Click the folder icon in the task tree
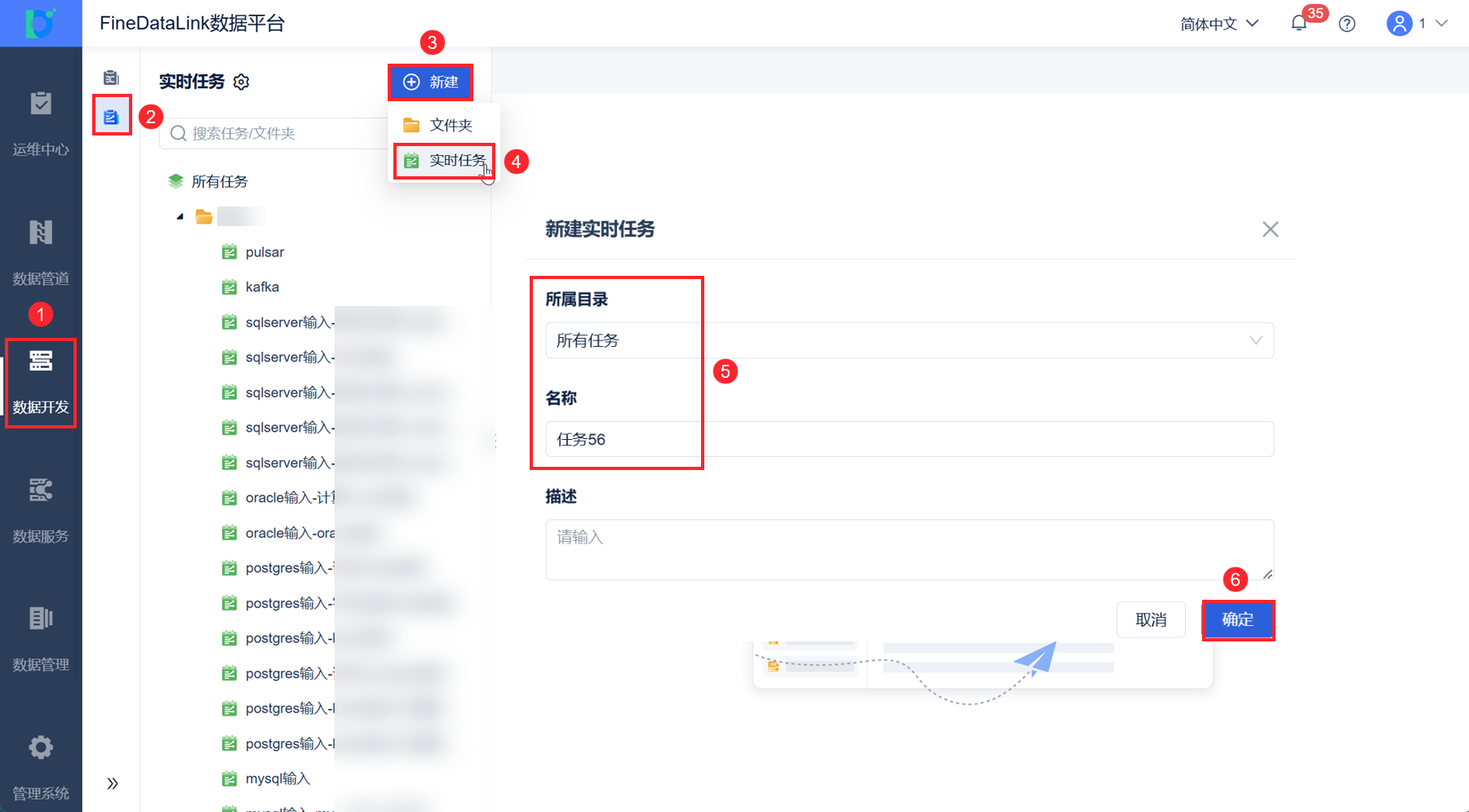 pos(204,216)
